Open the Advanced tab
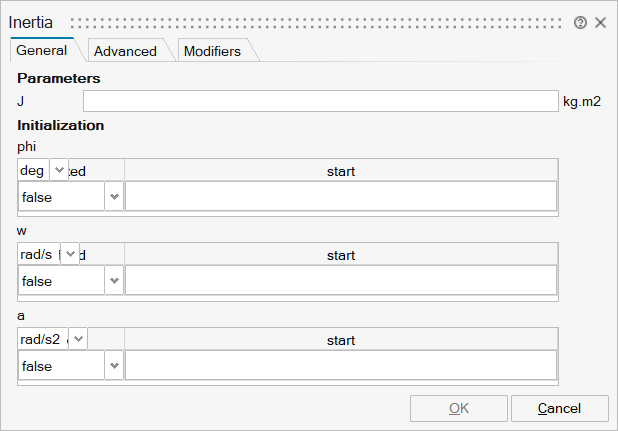Viewport: 618px width, 431px height. coord(125,51)
